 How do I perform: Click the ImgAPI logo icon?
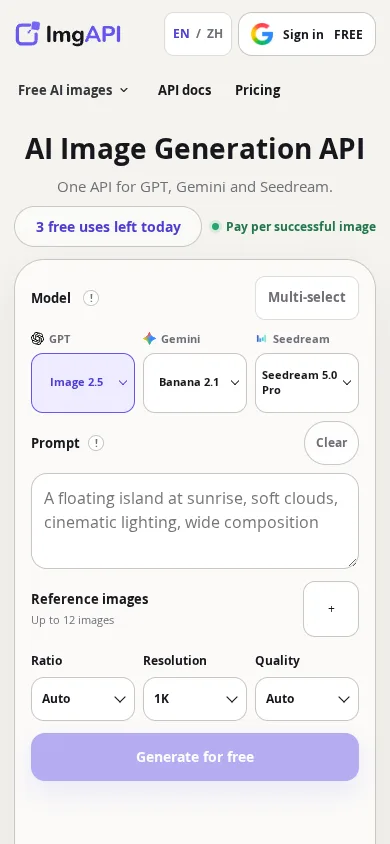pyautogui.click(x=28, y=34)
